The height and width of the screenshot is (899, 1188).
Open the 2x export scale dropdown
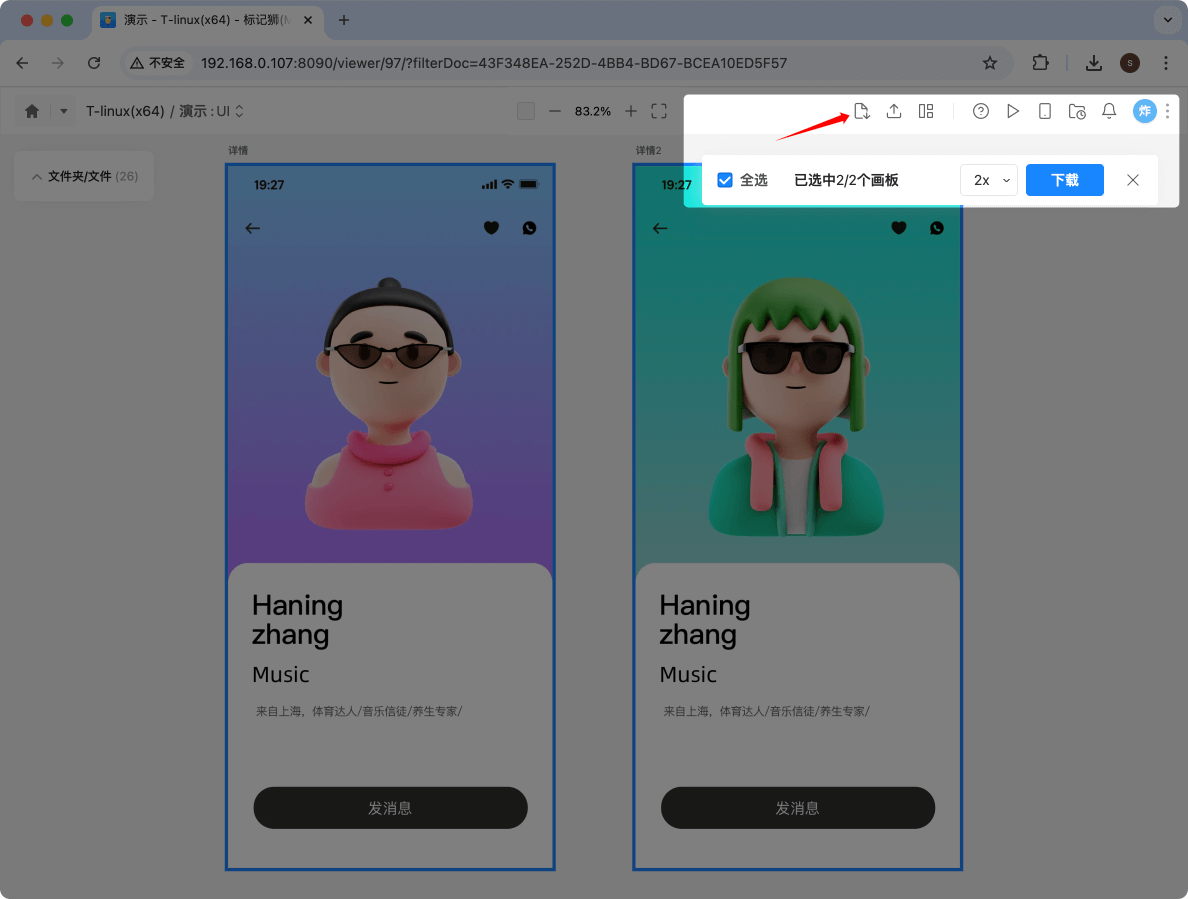pyautogui.click(x=988, y=180)
